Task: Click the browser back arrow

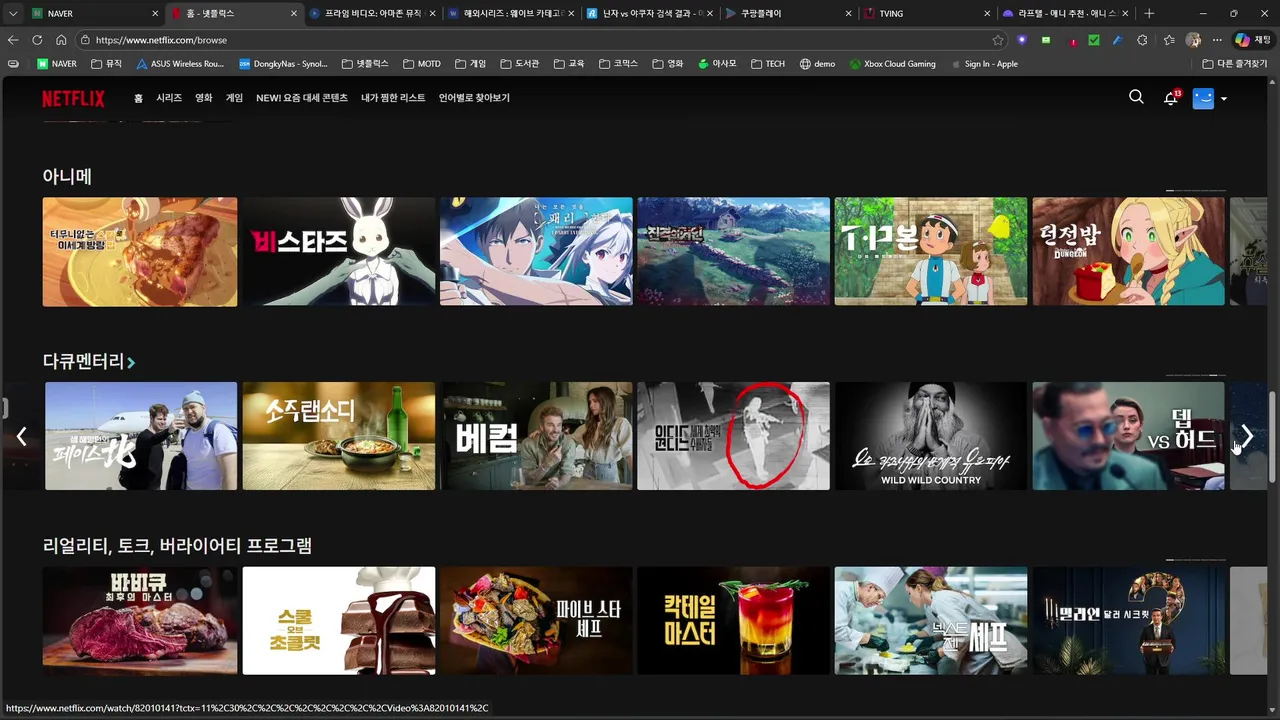Action: [13, 40]
